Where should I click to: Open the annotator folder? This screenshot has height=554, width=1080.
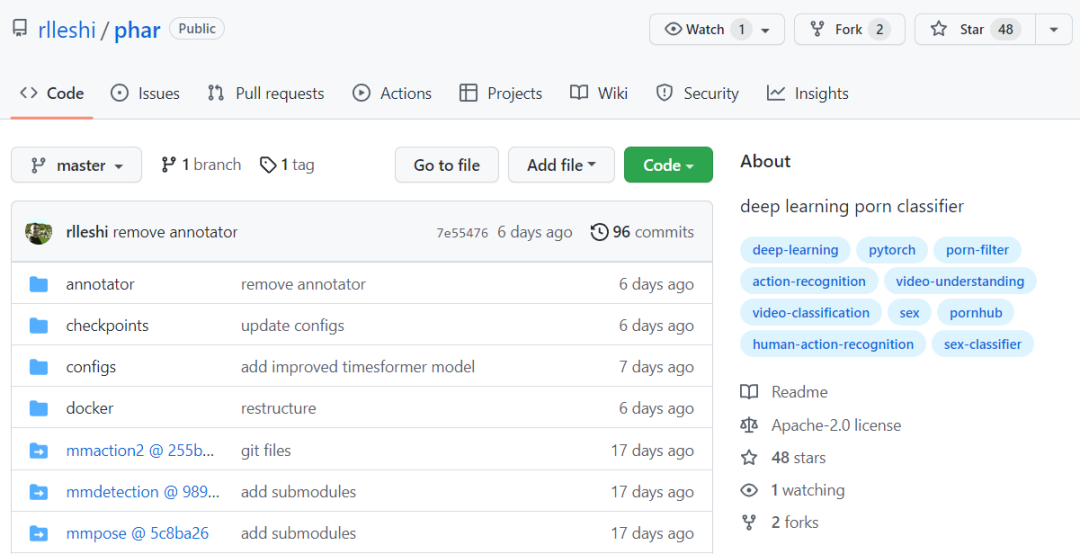tap(100, 284)
